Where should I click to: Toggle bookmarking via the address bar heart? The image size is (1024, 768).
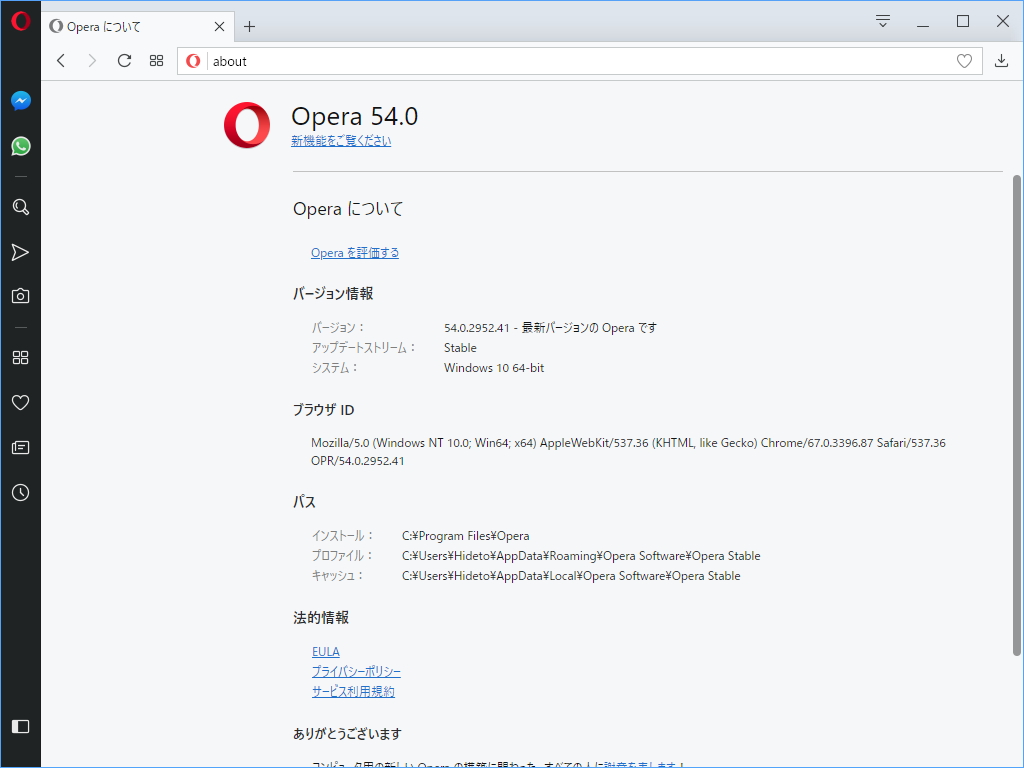[x=964, y=61]
